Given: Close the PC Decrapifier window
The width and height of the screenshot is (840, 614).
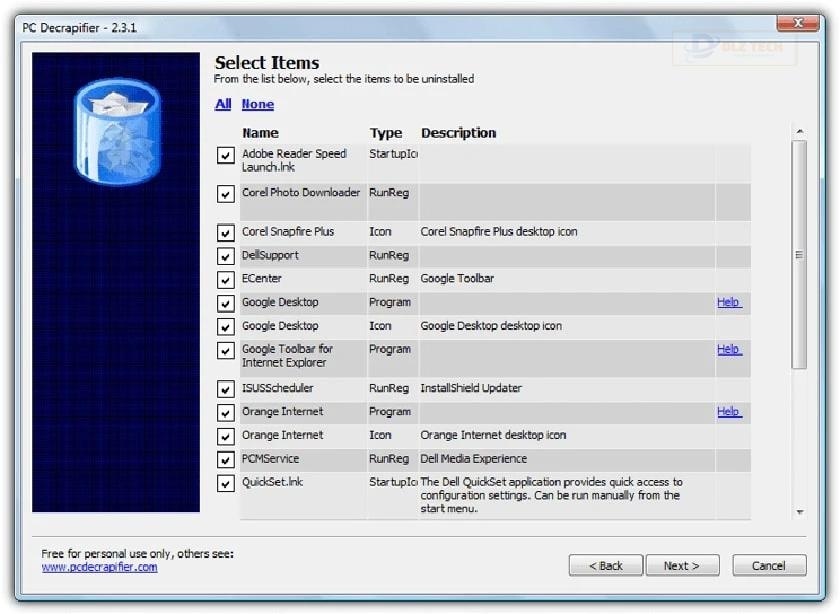Looking at the screenshot, I should [797, 22].
